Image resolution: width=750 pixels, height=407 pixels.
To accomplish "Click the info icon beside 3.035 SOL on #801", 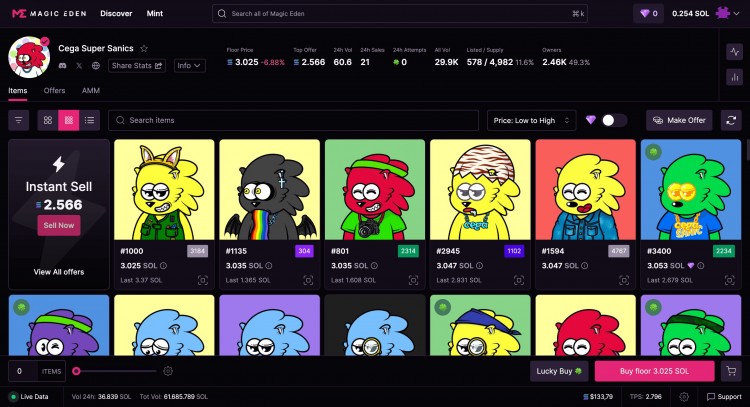I will [x=374, y=265].
